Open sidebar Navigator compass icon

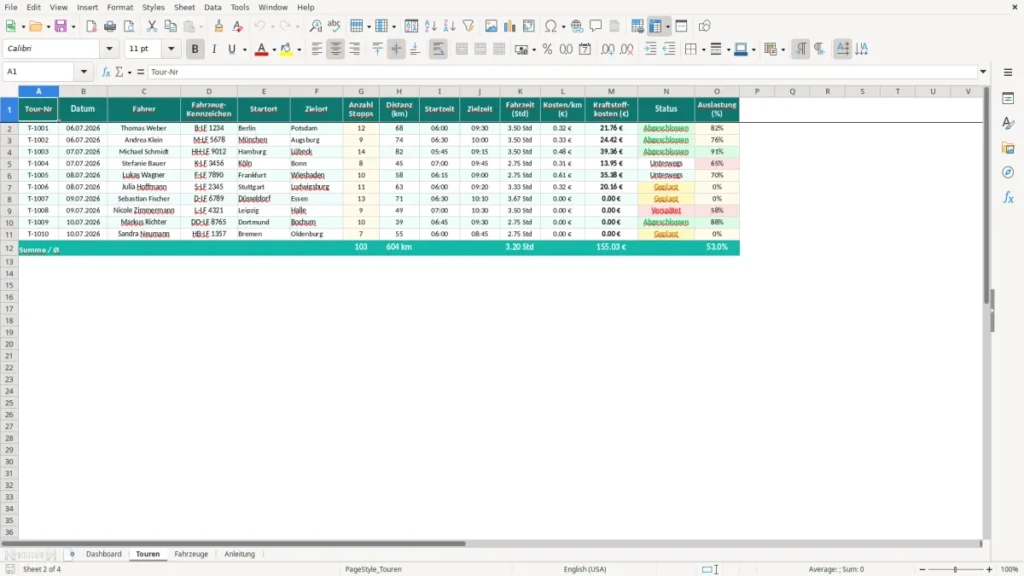coord(1008,172)
